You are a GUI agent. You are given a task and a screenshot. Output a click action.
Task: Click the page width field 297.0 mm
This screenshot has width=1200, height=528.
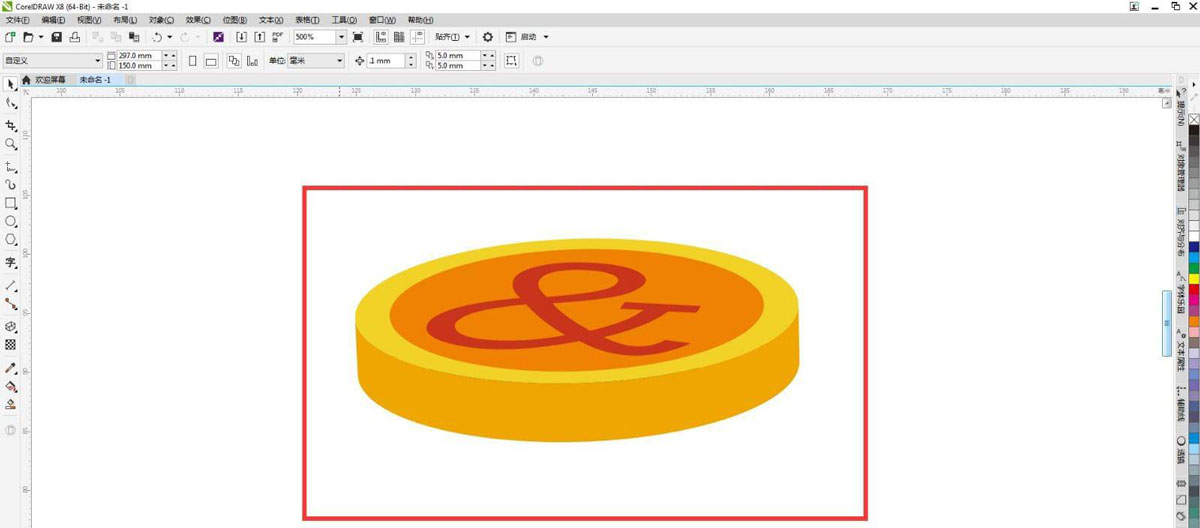pos(135,56)
